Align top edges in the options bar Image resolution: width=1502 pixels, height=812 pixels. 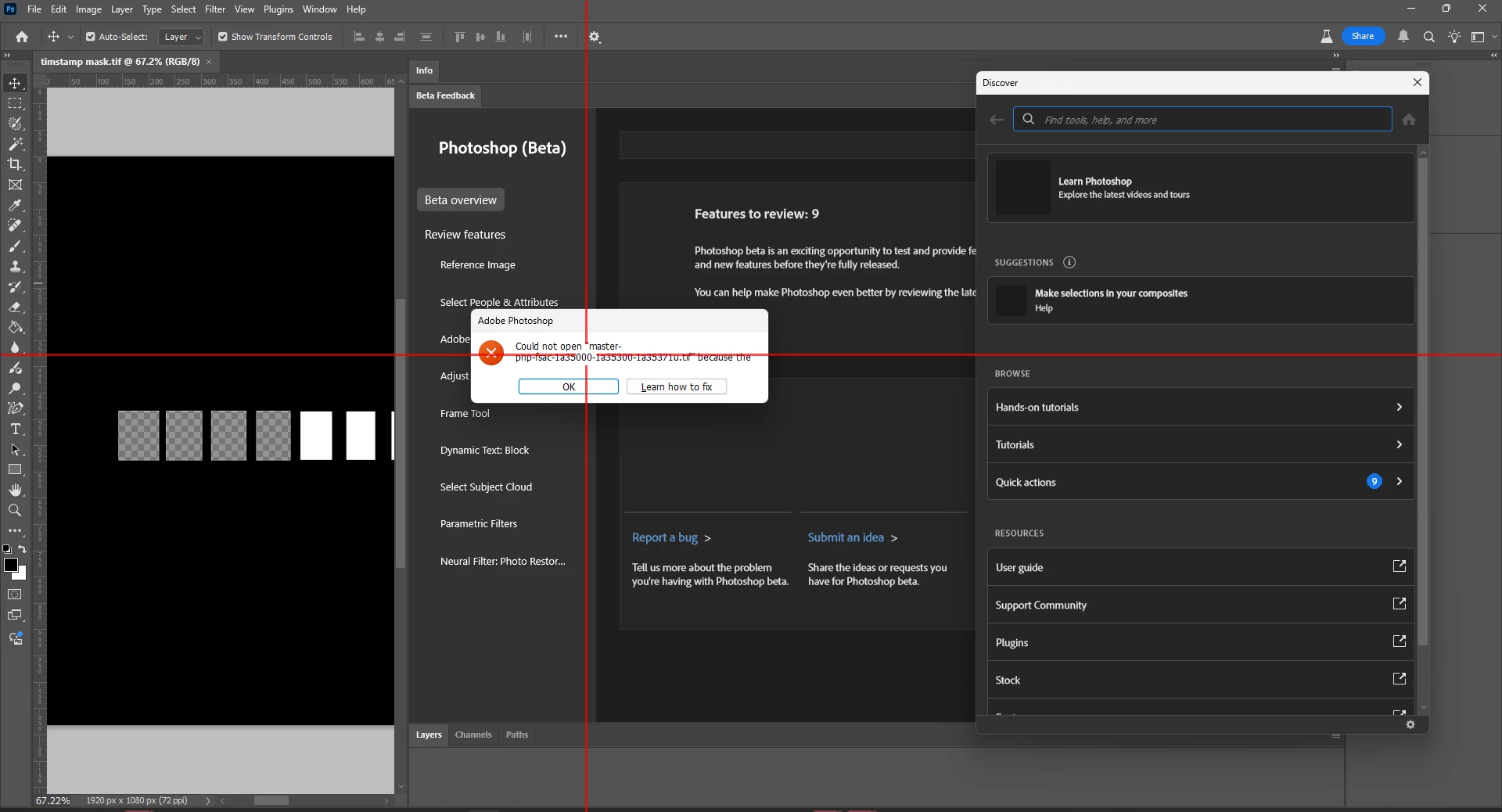coord(460,37)
